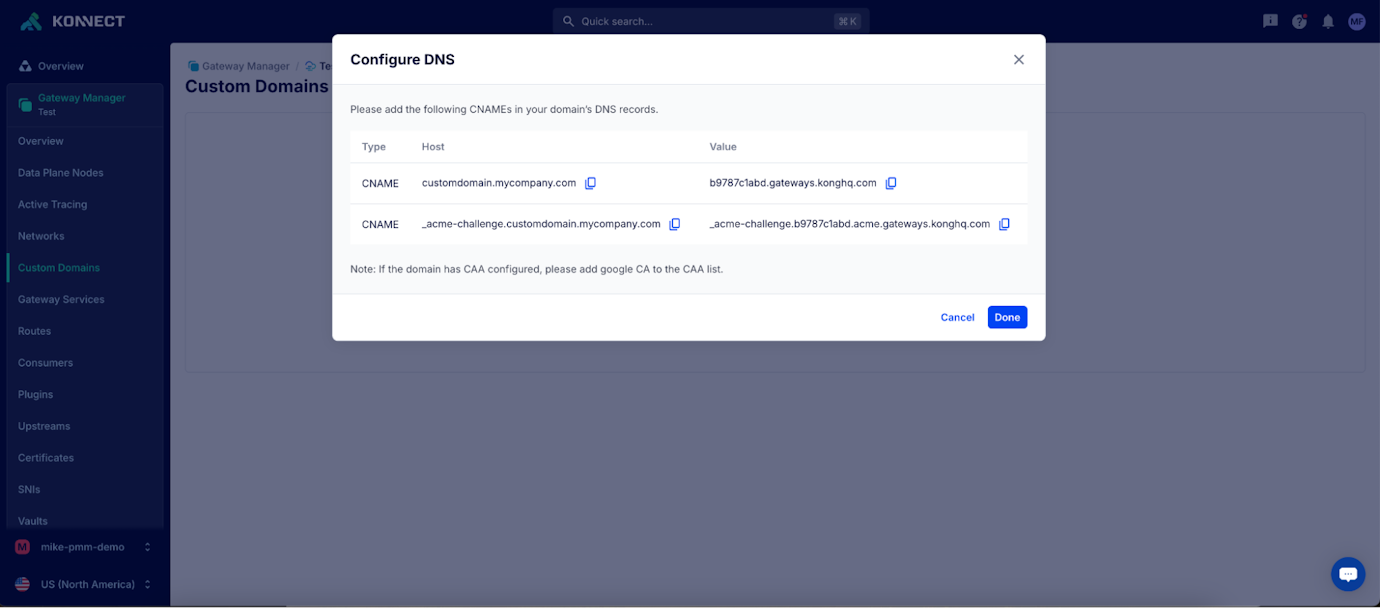Copy the _acme-challenge host CNAME
1380x608 pixels.
(674, 223)
